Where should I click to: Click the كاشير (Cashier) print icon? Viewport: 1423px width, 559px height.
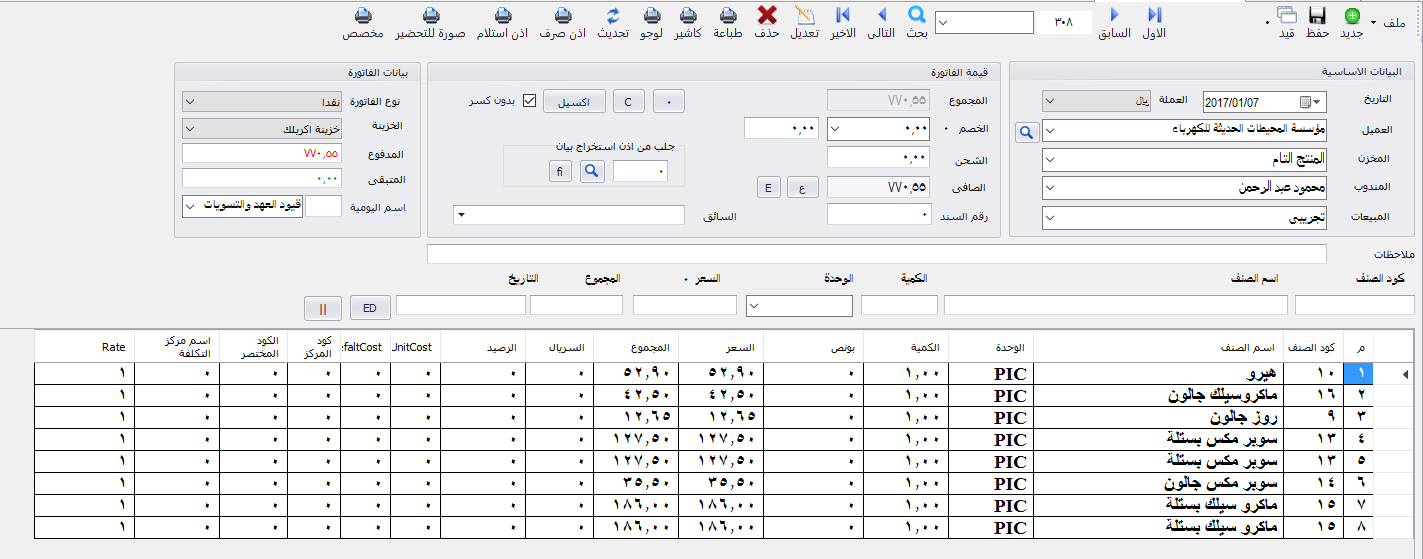[689, 15]
